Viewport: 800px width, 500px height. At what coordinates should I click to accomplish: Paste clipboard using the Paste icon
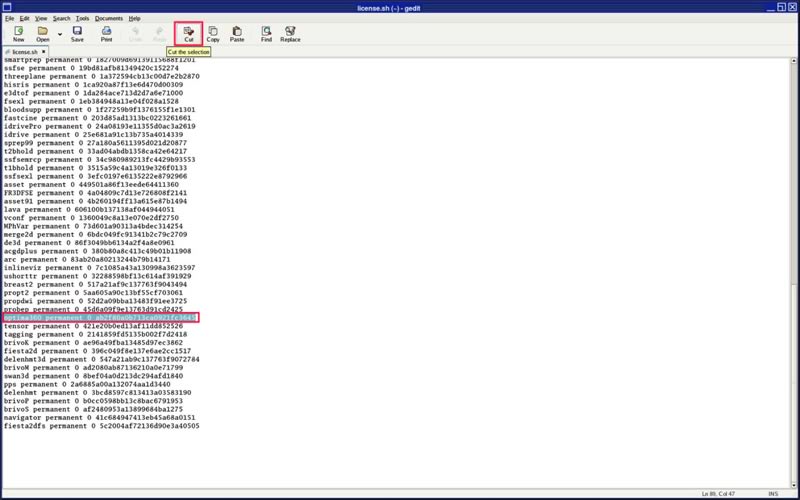[x=237, y=34]
